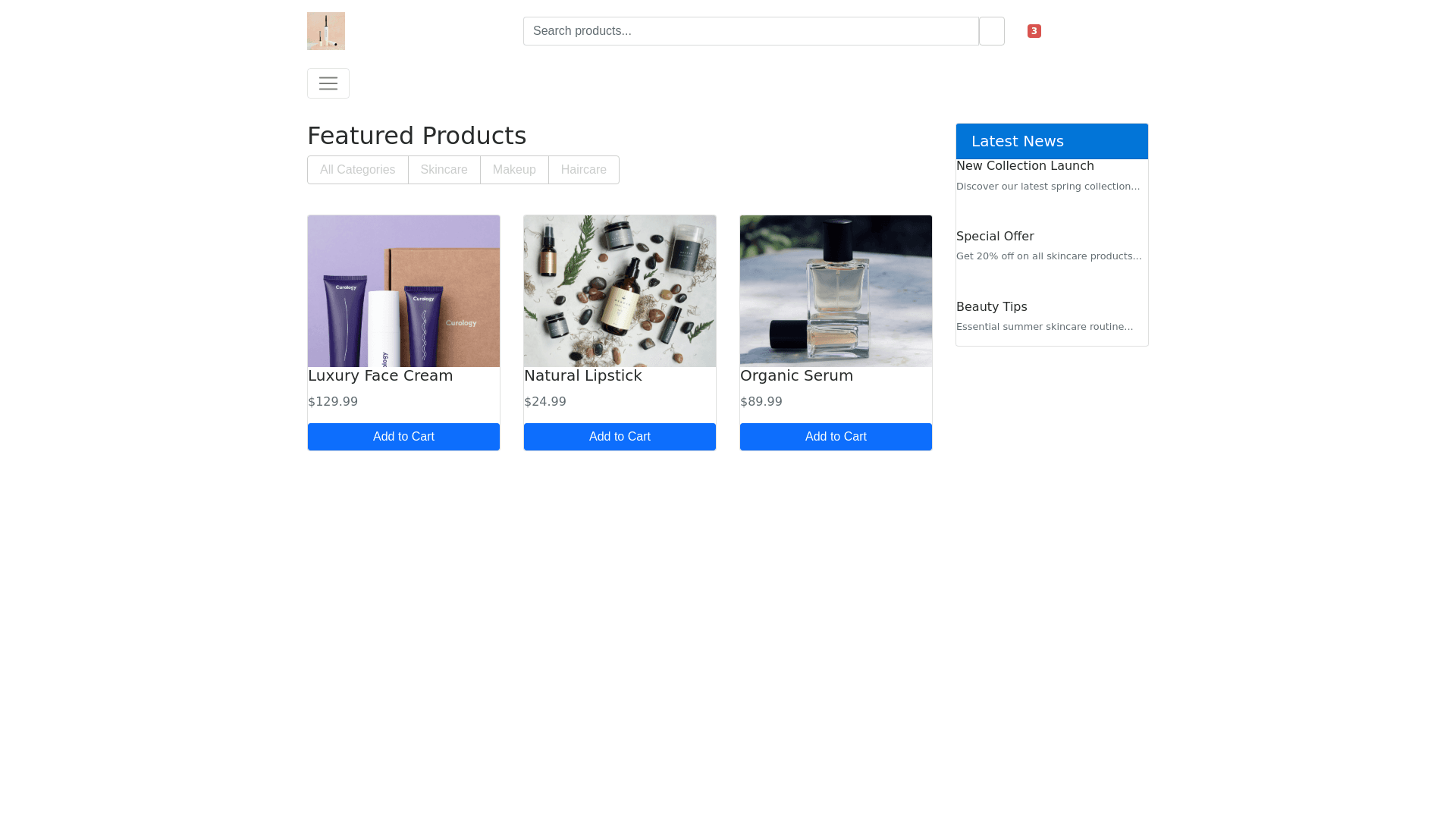
Task: Select the All Categories filter
Action: [x=357, y=170]
